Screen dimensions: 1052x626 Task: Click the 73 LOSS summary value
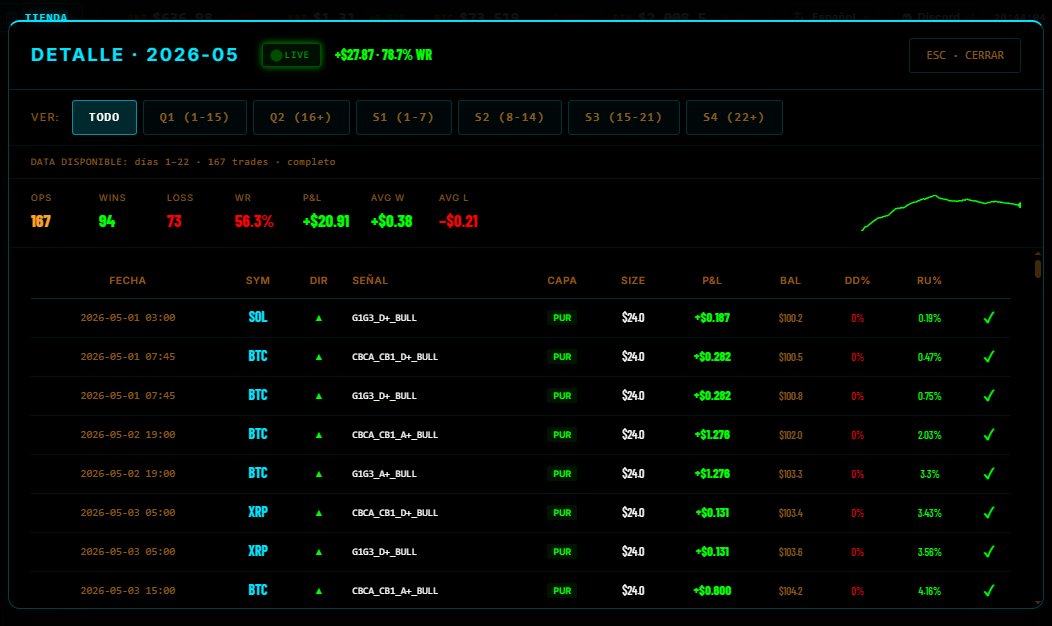174,221
